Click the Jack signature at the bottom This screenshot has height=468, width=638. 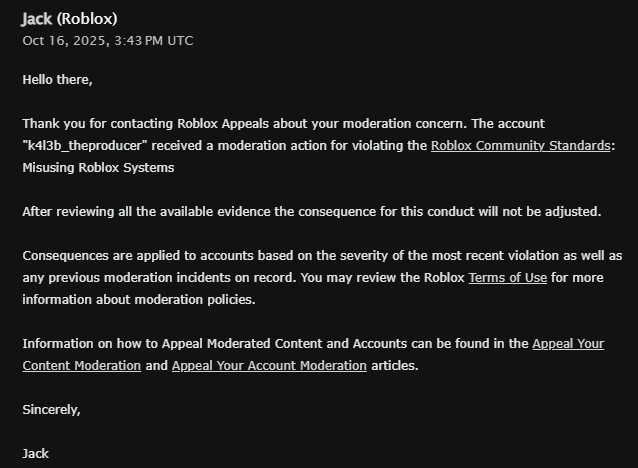coord(36,453)
